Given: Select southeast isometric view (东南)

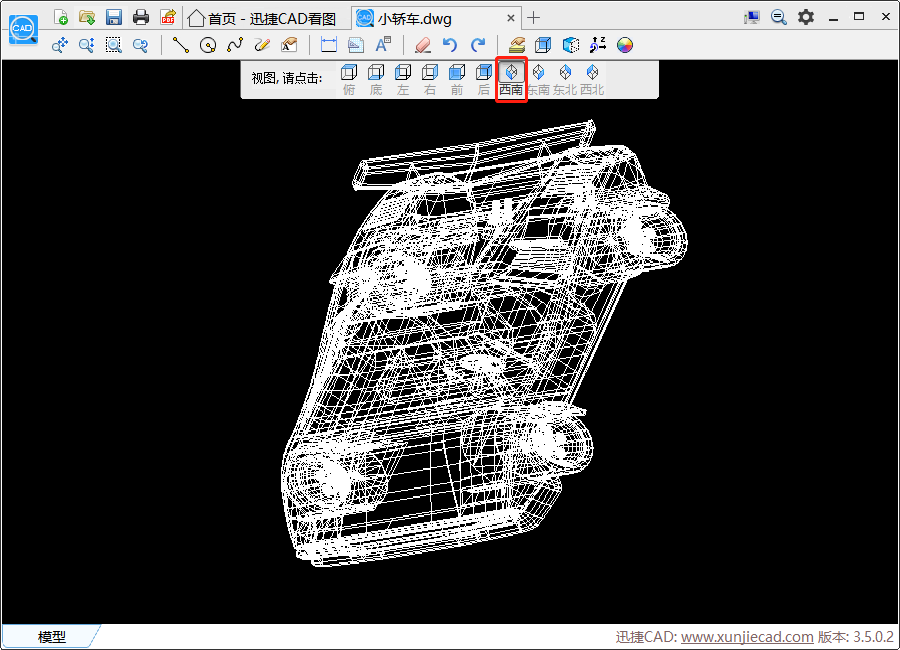Looking at the screenshot, I should [538, 79].
